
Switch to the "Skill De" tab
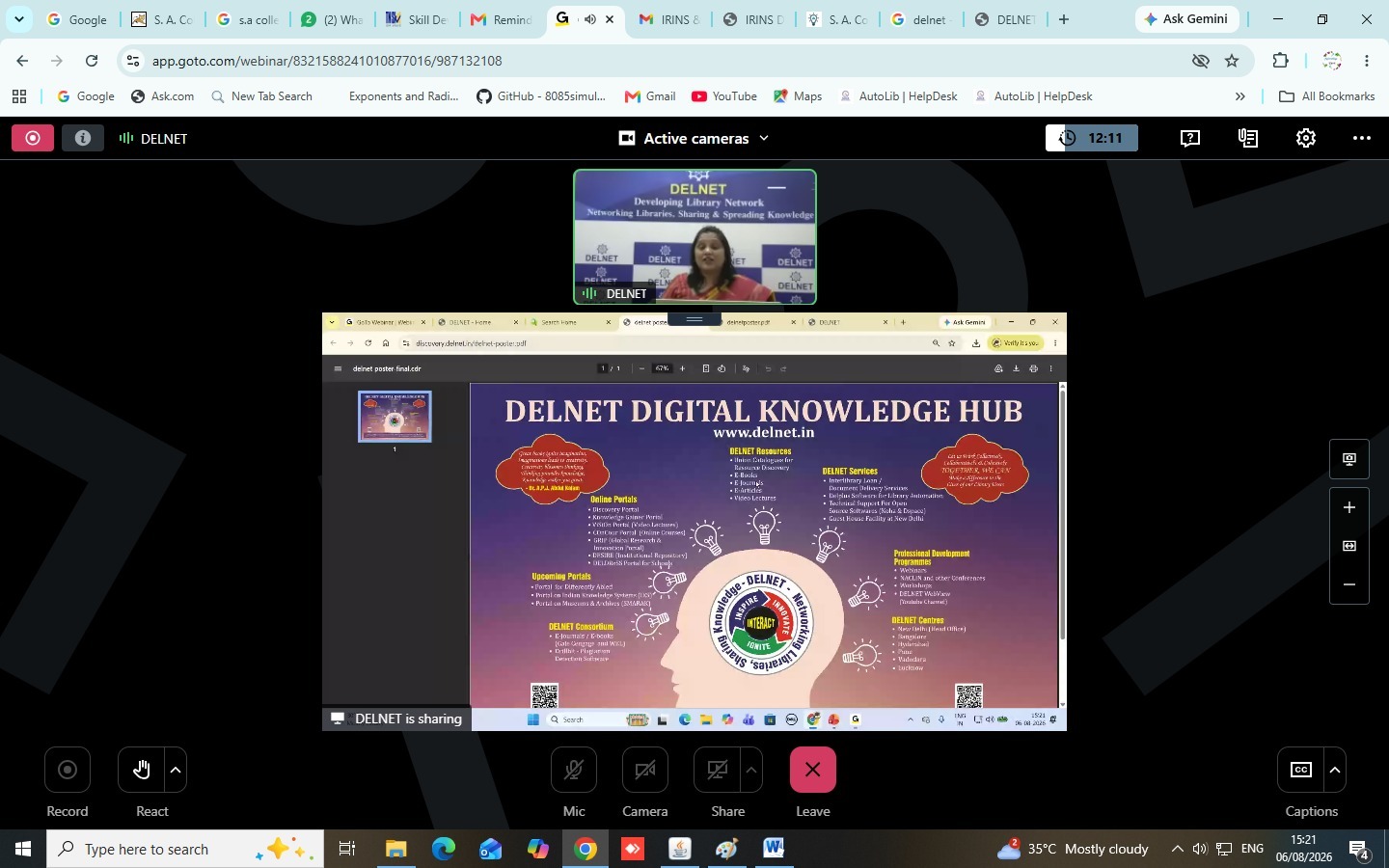(x=417, y=19)
